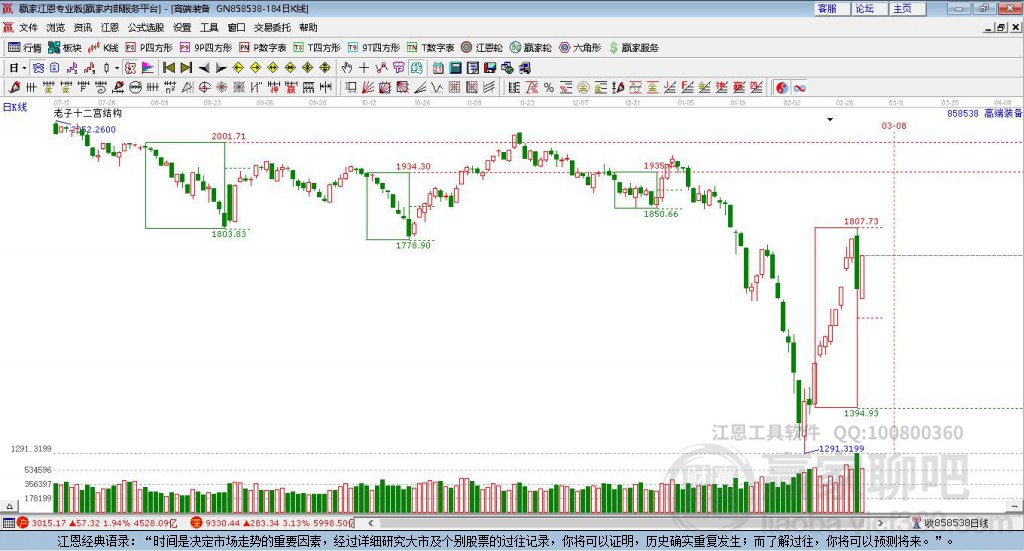Open the 9P四方形 tool
Image resolution: width=1024 pixels, height=551 pixels.
206,48
